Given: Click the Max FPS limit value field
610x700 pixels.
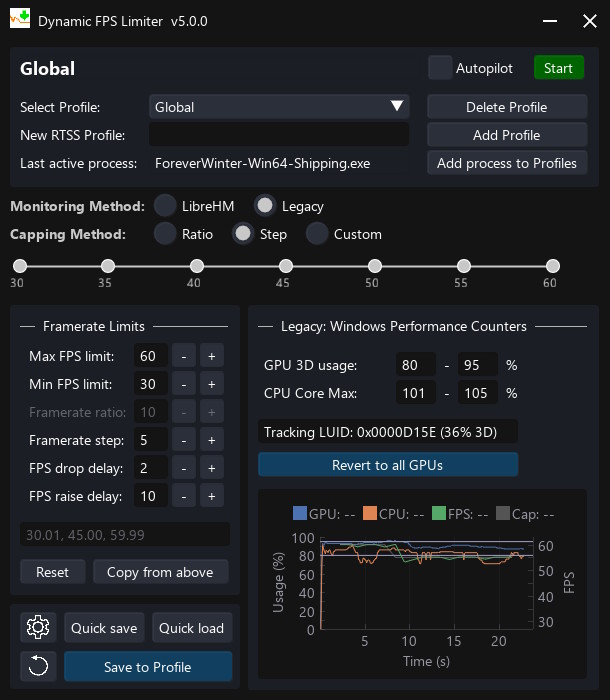Looking at the screenshot, I should 151,356.
